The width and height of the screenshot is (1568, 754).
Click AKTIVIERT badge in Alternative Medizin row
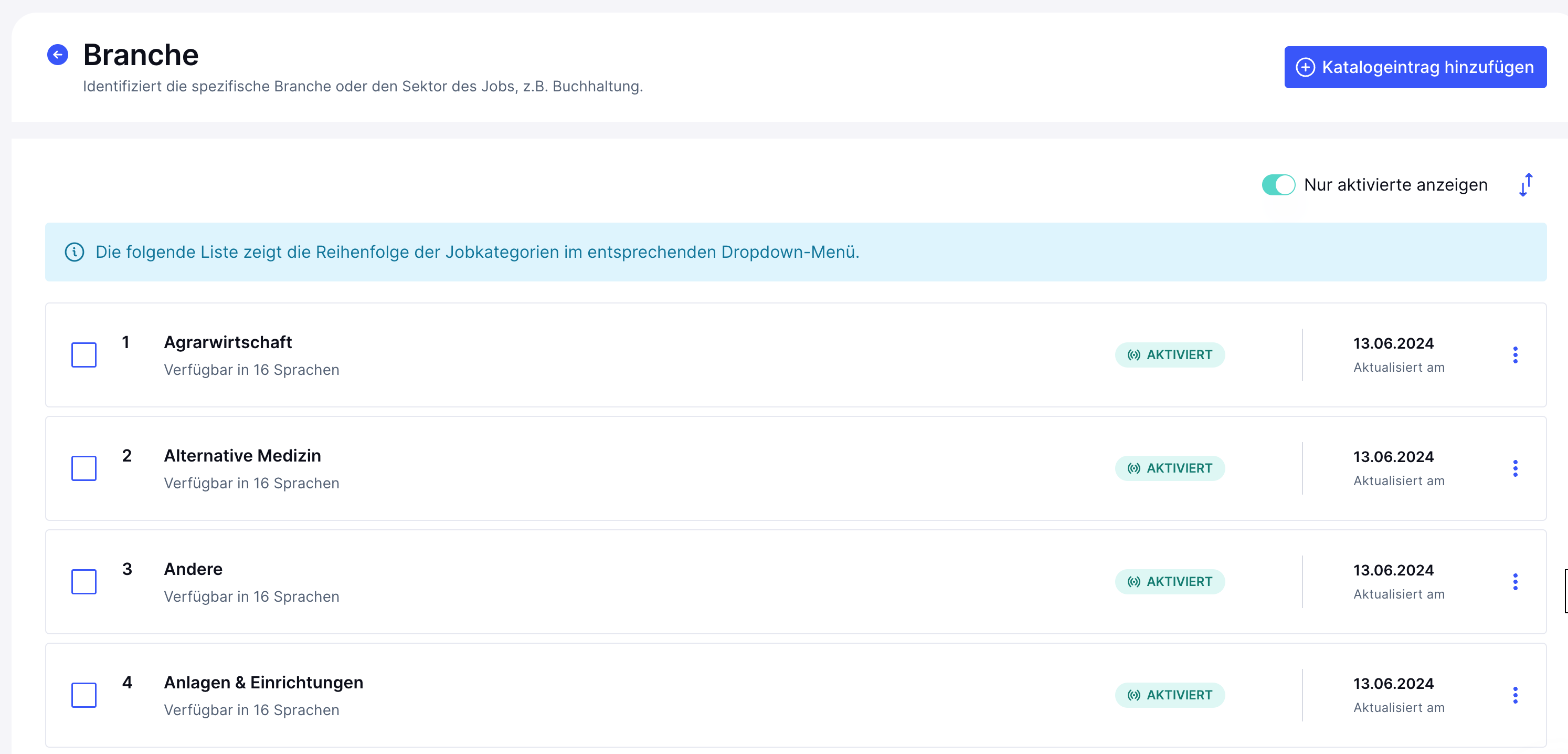pyautogui.click(x=1169, y=468)
